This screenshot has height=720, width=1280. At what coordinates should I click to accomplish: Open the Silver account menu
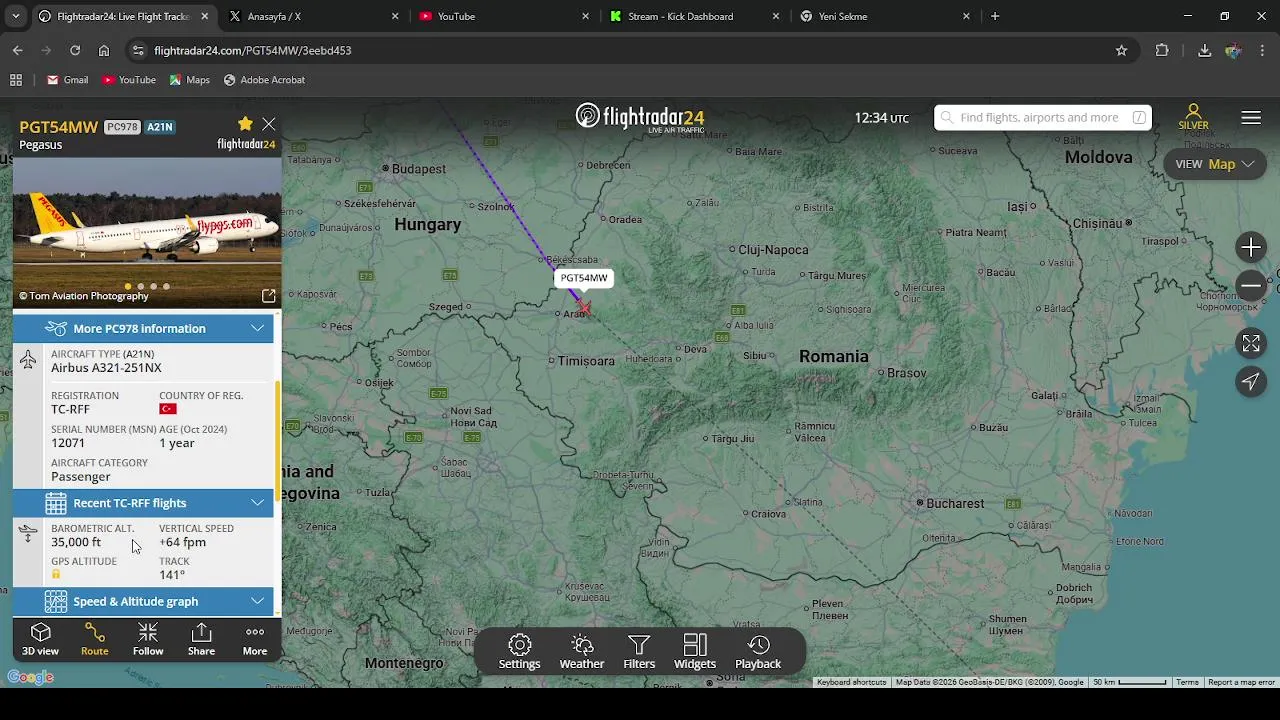pyautogui.click(x=1193, y=117)
